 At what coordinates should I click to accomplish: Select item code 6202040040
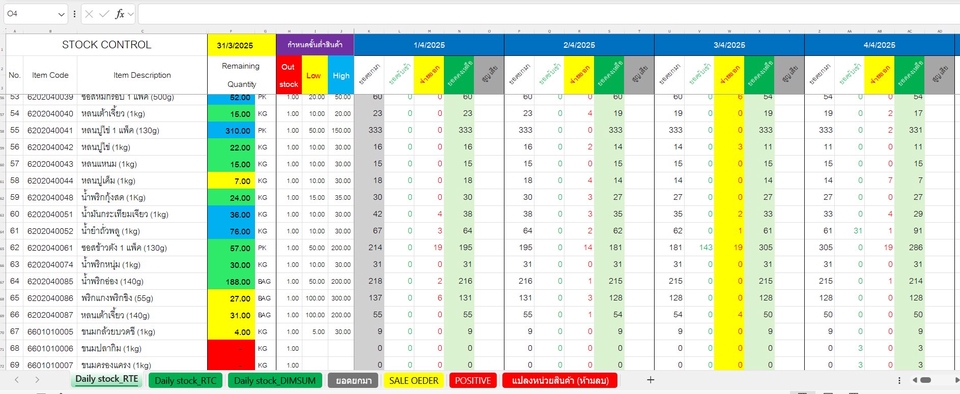50,114
